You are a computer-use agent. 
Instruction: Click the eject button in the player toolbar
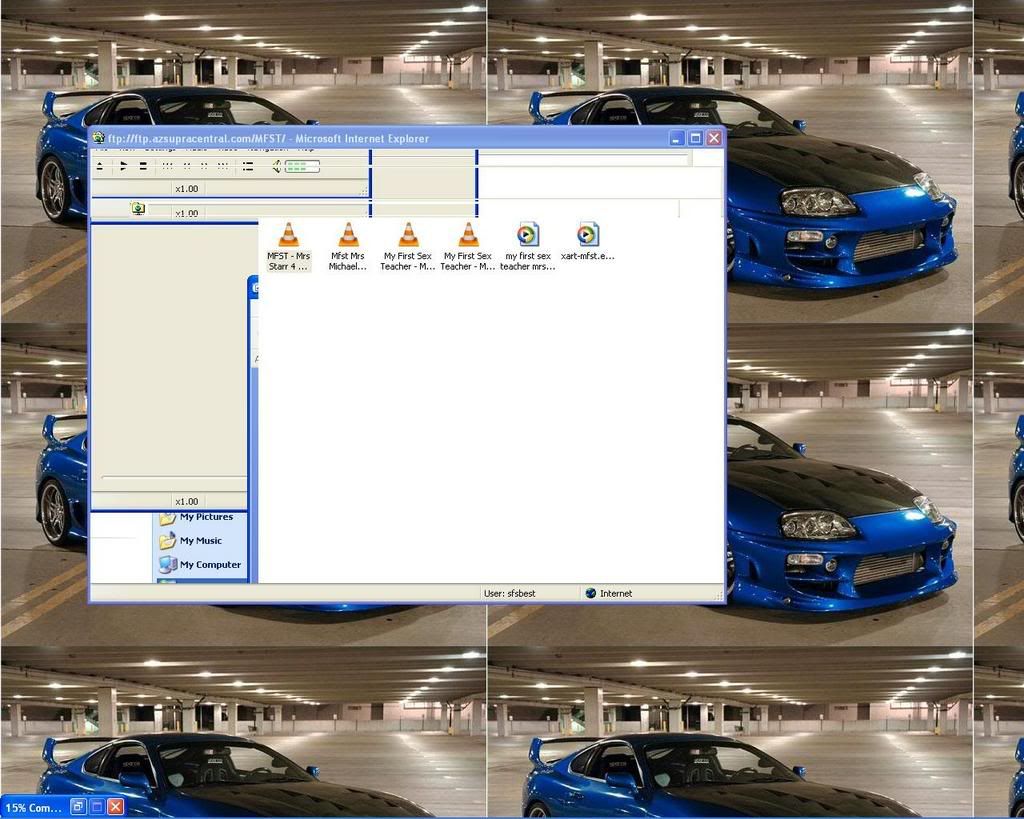pyautogui.click(x=100, y=167)
